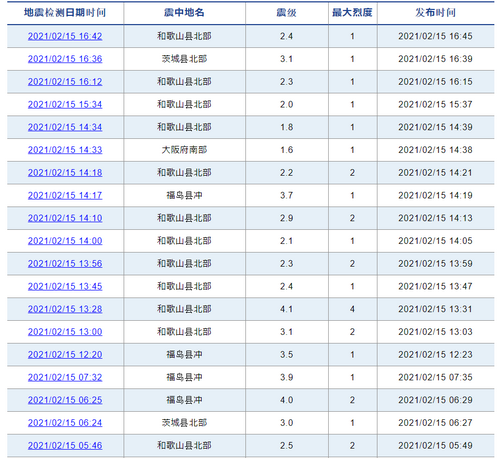Click the 震级 column header

(x=286, y=13)
